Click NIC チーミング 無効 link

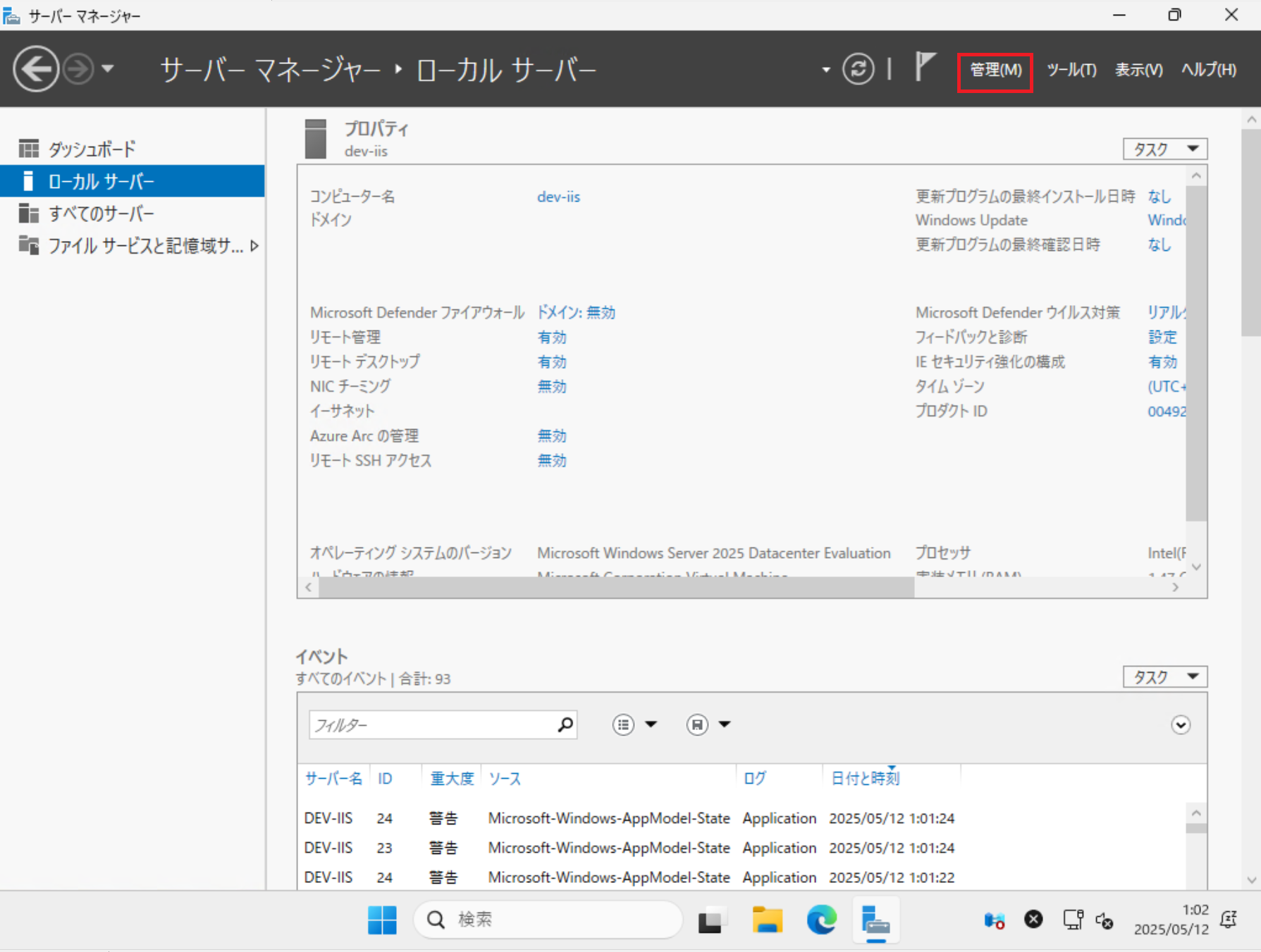[552, 386]
